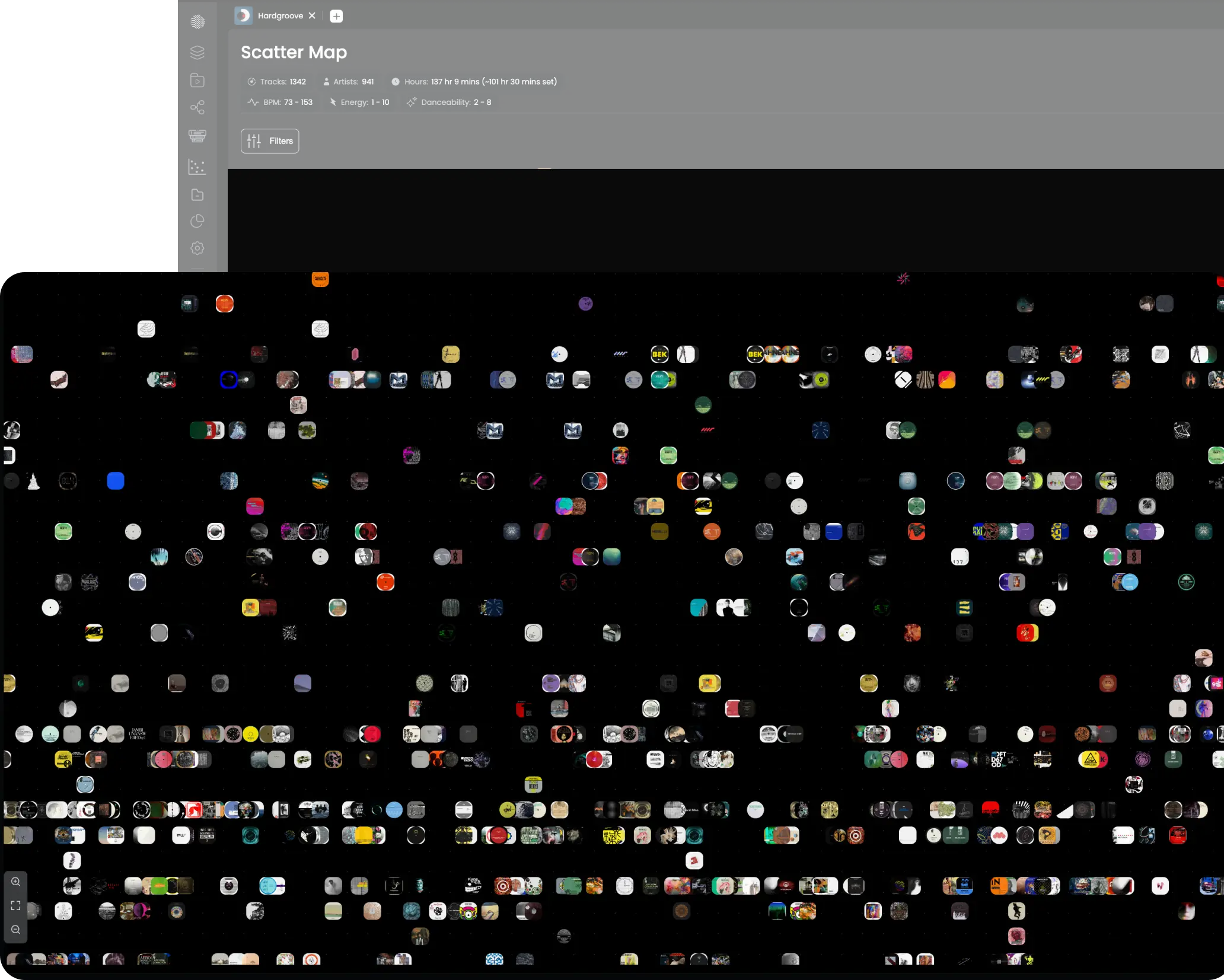Switch to the Hardgroove tab
The height and width of the screenshot is (980, 1224).
tap(280, 16)
